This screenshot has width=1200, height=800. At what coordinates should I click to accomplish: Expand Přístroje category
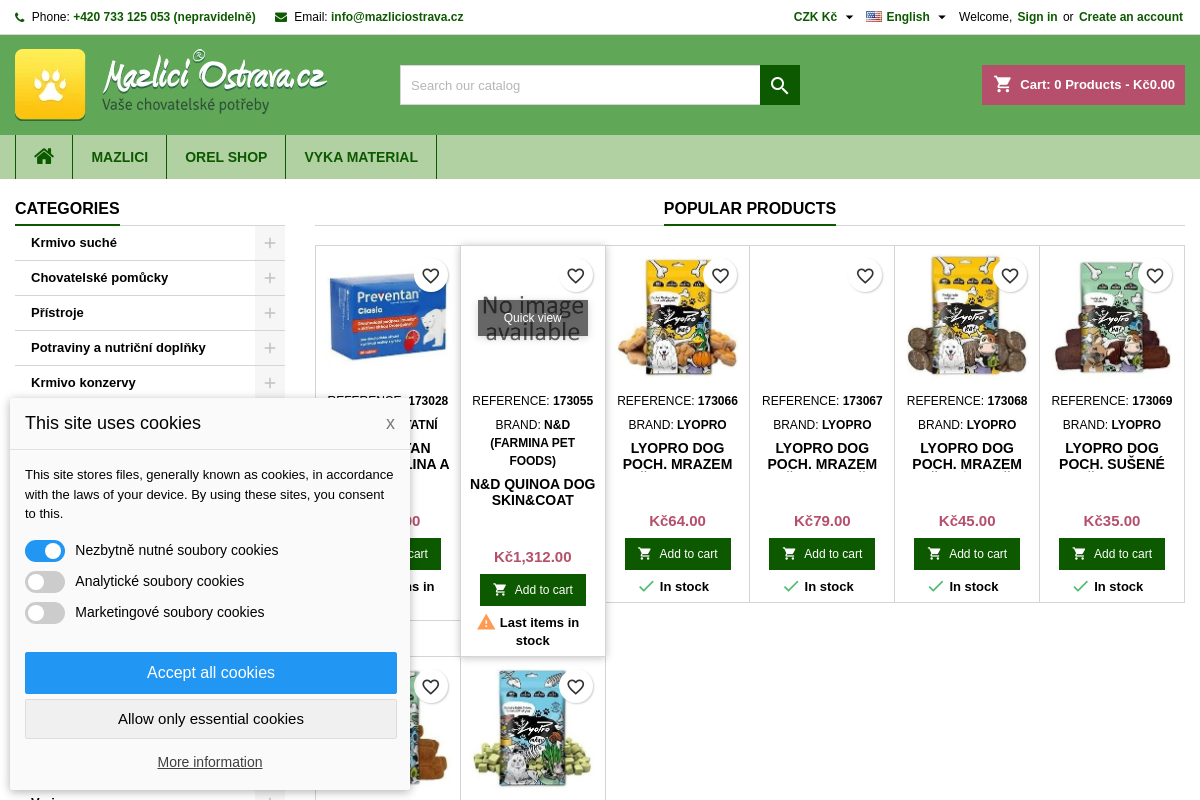coord(270,313)
